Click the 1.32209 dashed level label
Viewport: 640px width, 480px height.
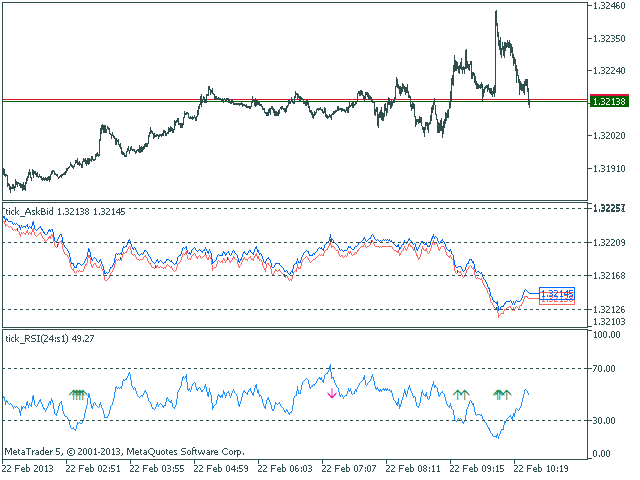point(609,243)
